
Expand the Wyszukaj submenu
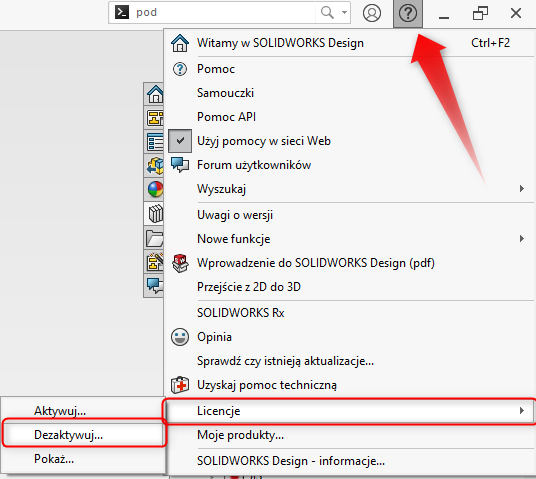click(x=350, y=189)
